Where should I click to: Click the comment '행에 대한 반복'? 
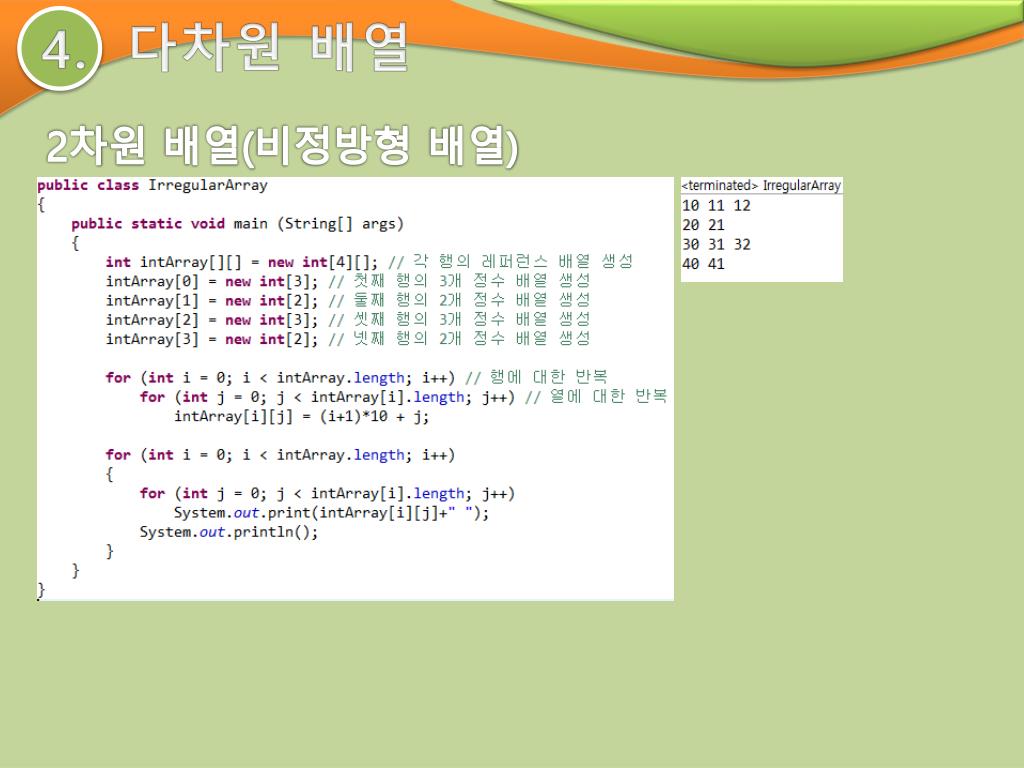click(x=549, y=377)
